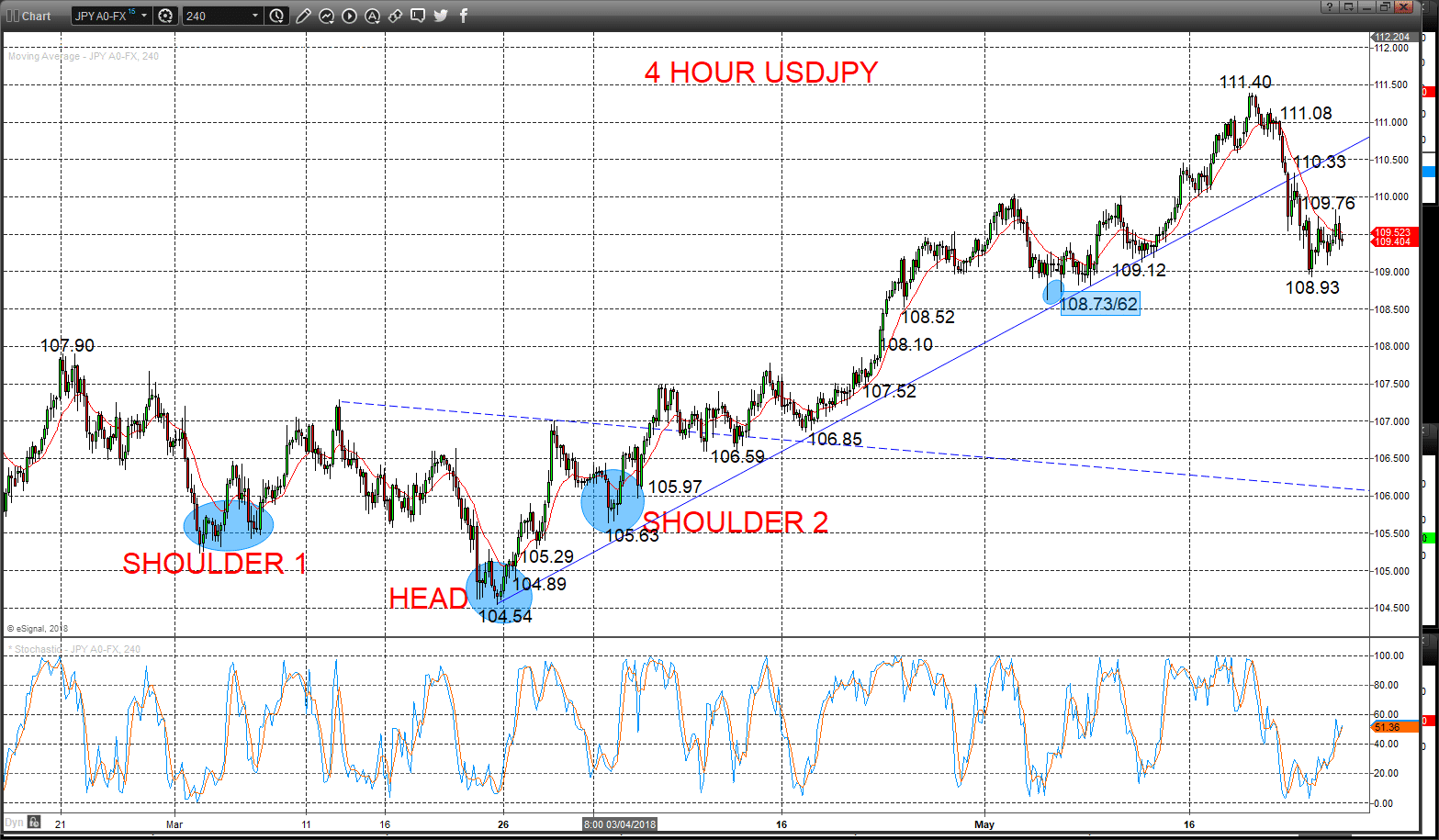Click the Moving Average study label

(84, 56)
